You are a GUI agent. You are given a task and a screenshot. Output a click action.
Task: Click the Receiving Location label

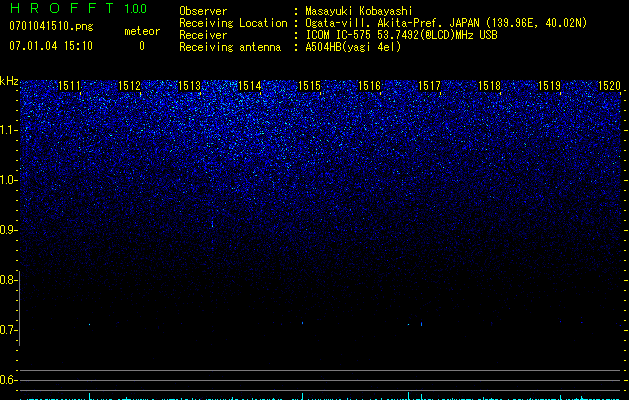pyautogui.click(x=233, y=23)
